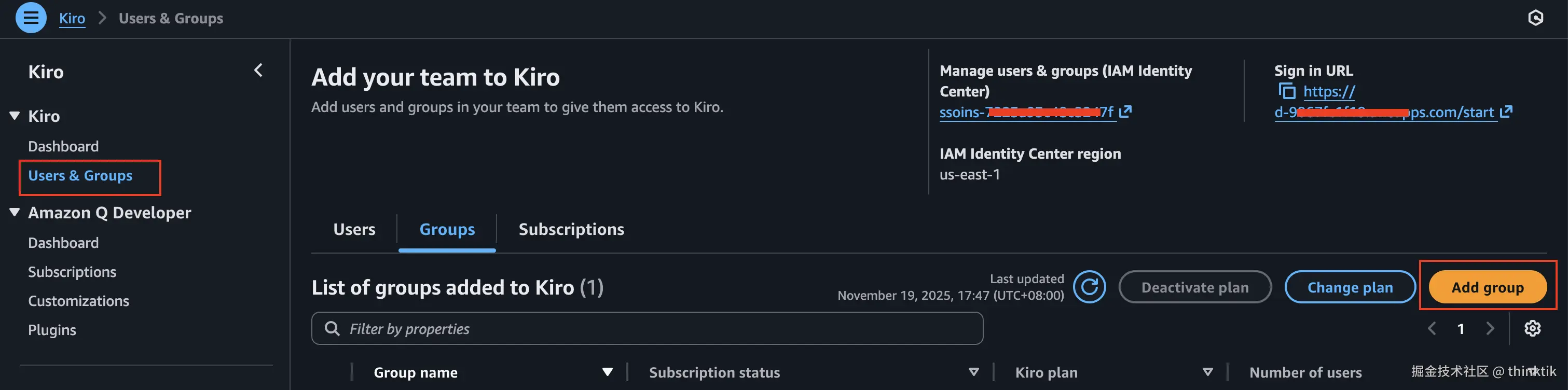1568x390 pixels.
Task: Switch to the Users tab
Action: pos(354,229)
